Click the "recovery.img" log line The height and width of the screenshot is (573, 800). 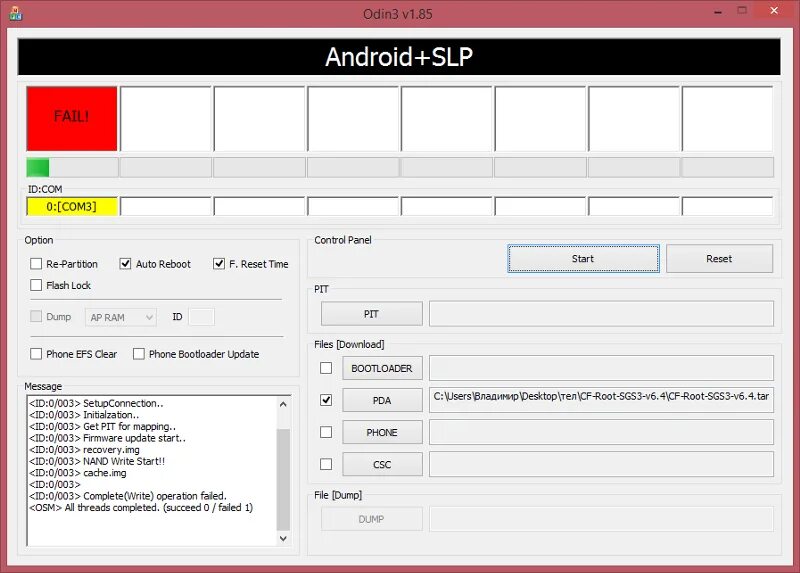[84, 450]
